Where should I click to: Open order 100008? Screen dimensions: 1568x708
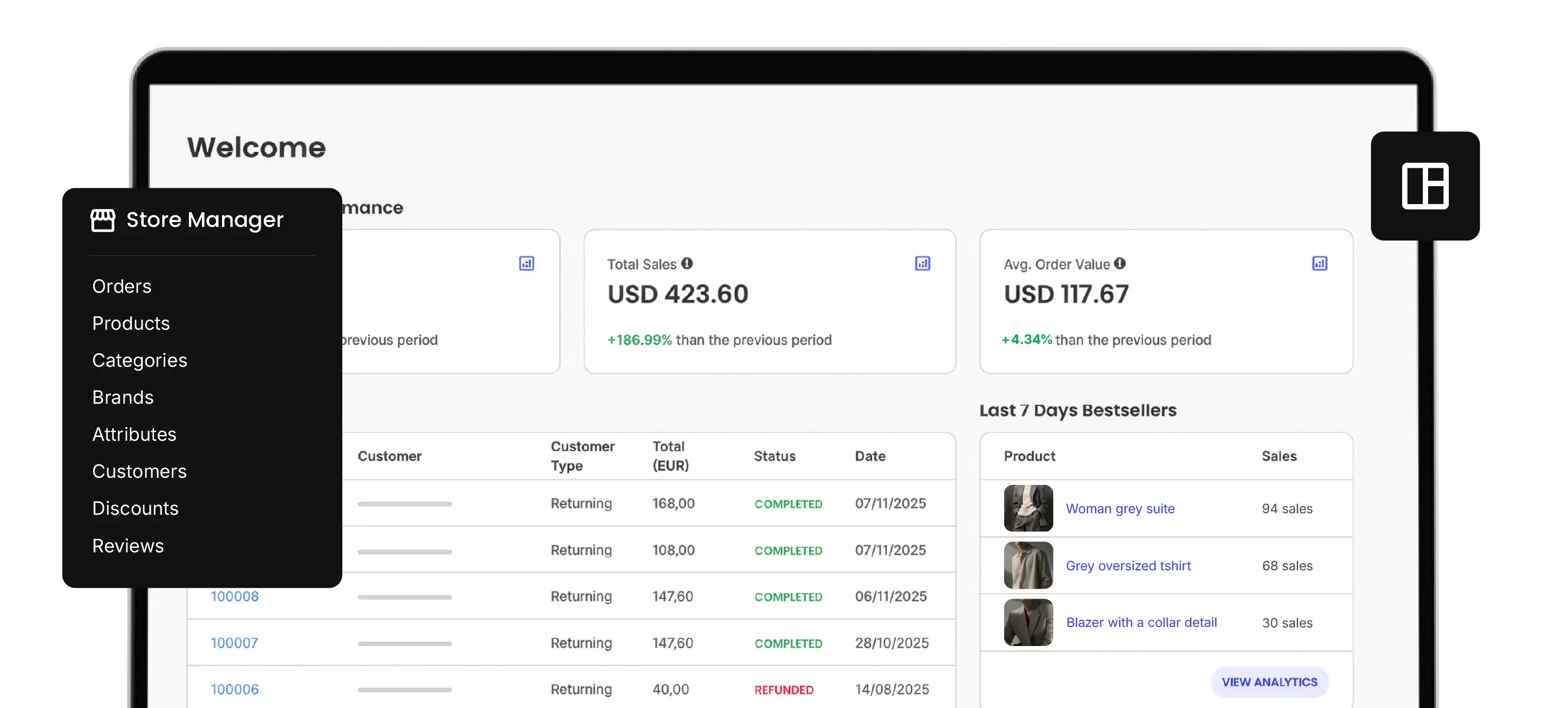[235, 596]
